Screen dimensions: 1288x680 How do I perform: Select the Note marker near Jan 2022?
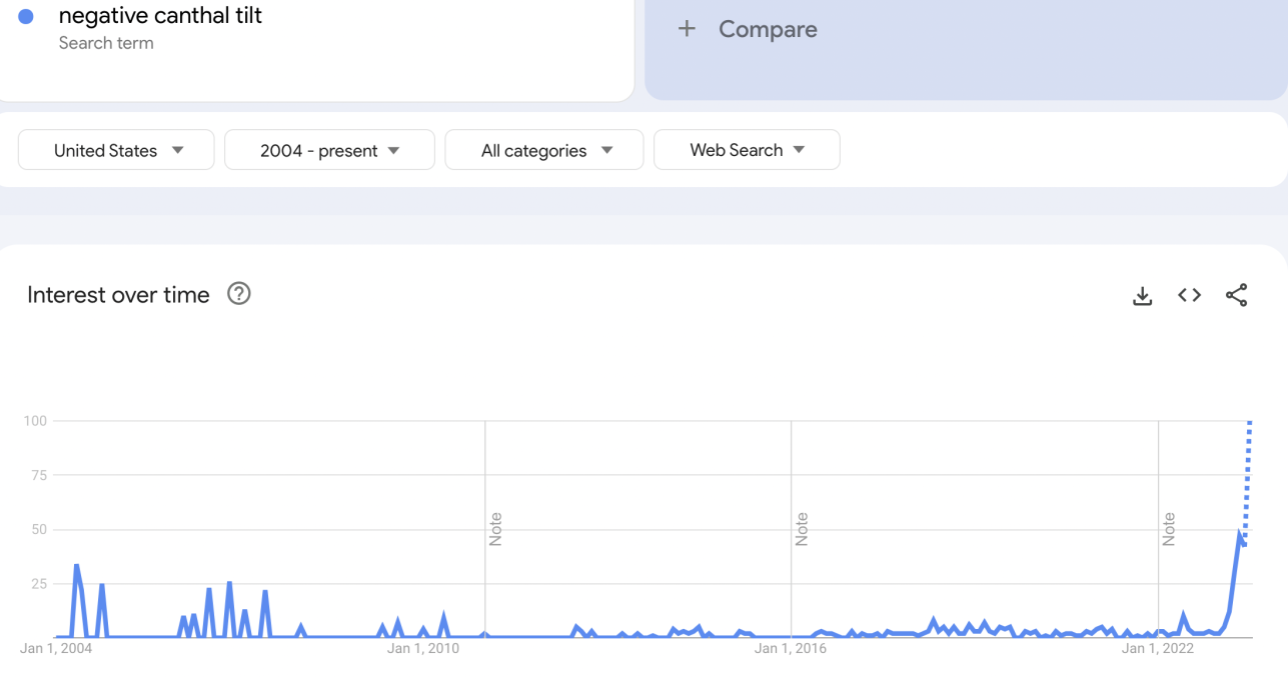[1168, 529]
